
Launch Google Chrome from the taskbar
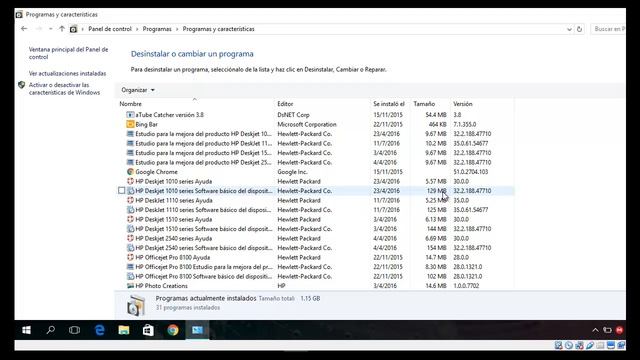(x=173, y=330)
